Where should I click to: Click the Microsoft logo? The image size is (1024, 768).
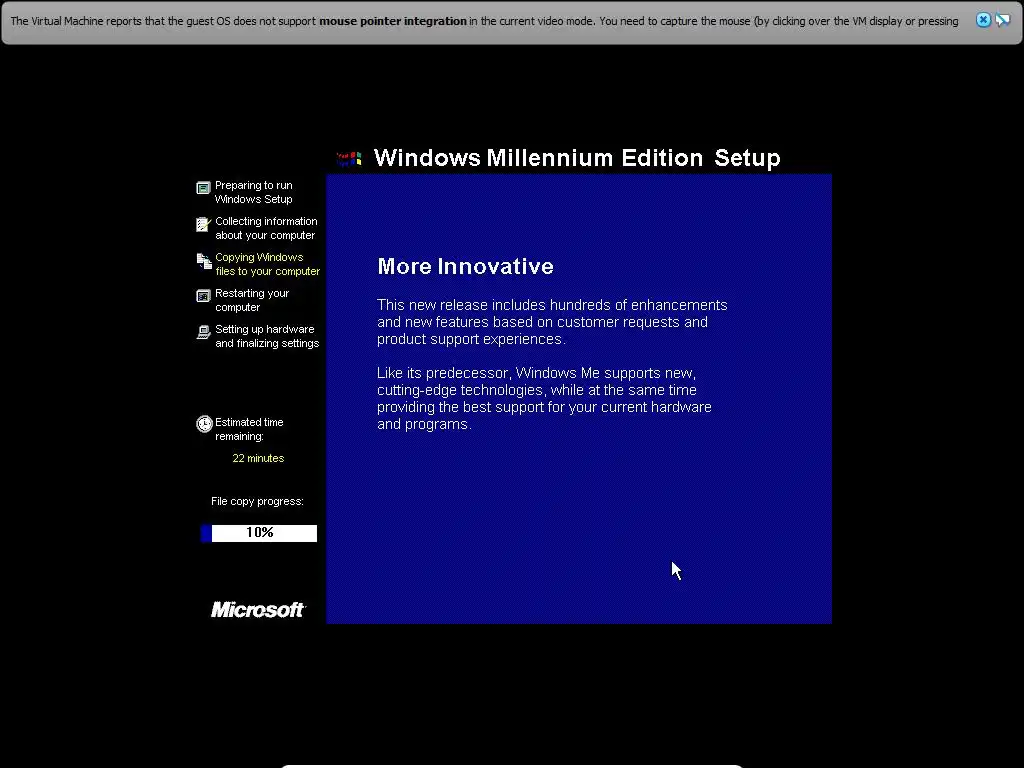click(258, 609)
